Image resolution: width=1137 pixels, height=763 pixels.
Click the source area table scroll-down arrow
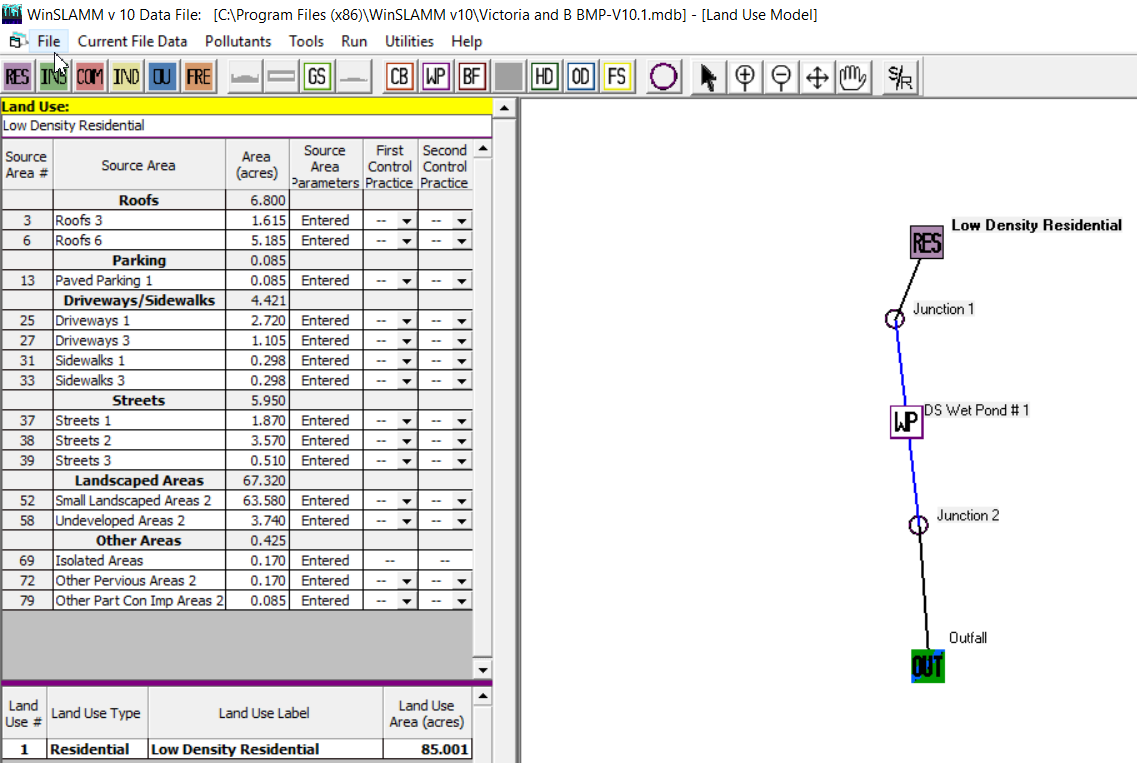coord(482,669)
